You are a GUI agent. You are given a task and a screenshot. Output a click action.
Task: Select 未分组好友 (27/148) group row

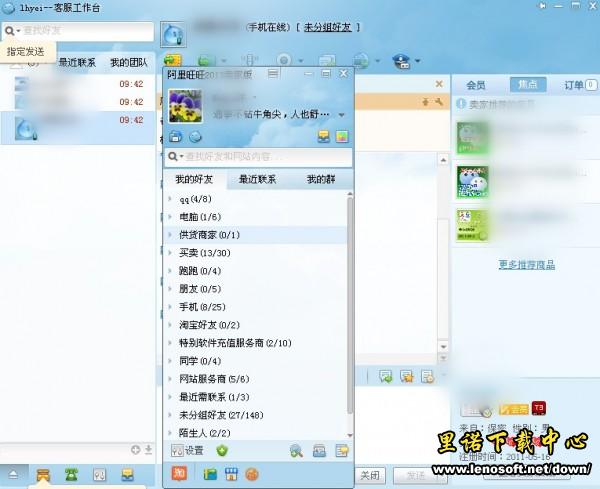coord(255,415)
